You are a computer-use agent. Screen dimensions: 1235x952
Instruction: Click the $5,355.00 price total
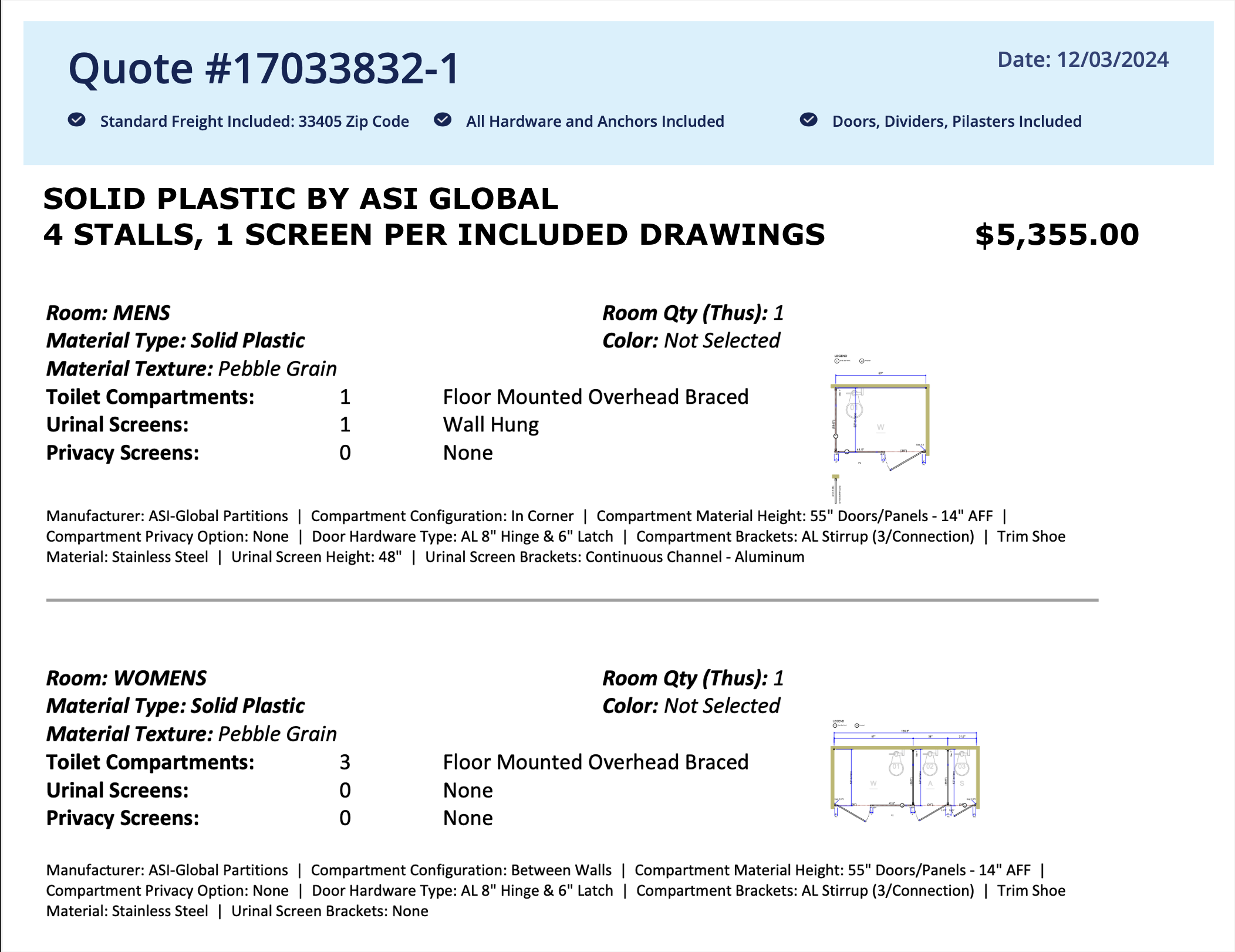[x=1057, y=235]
